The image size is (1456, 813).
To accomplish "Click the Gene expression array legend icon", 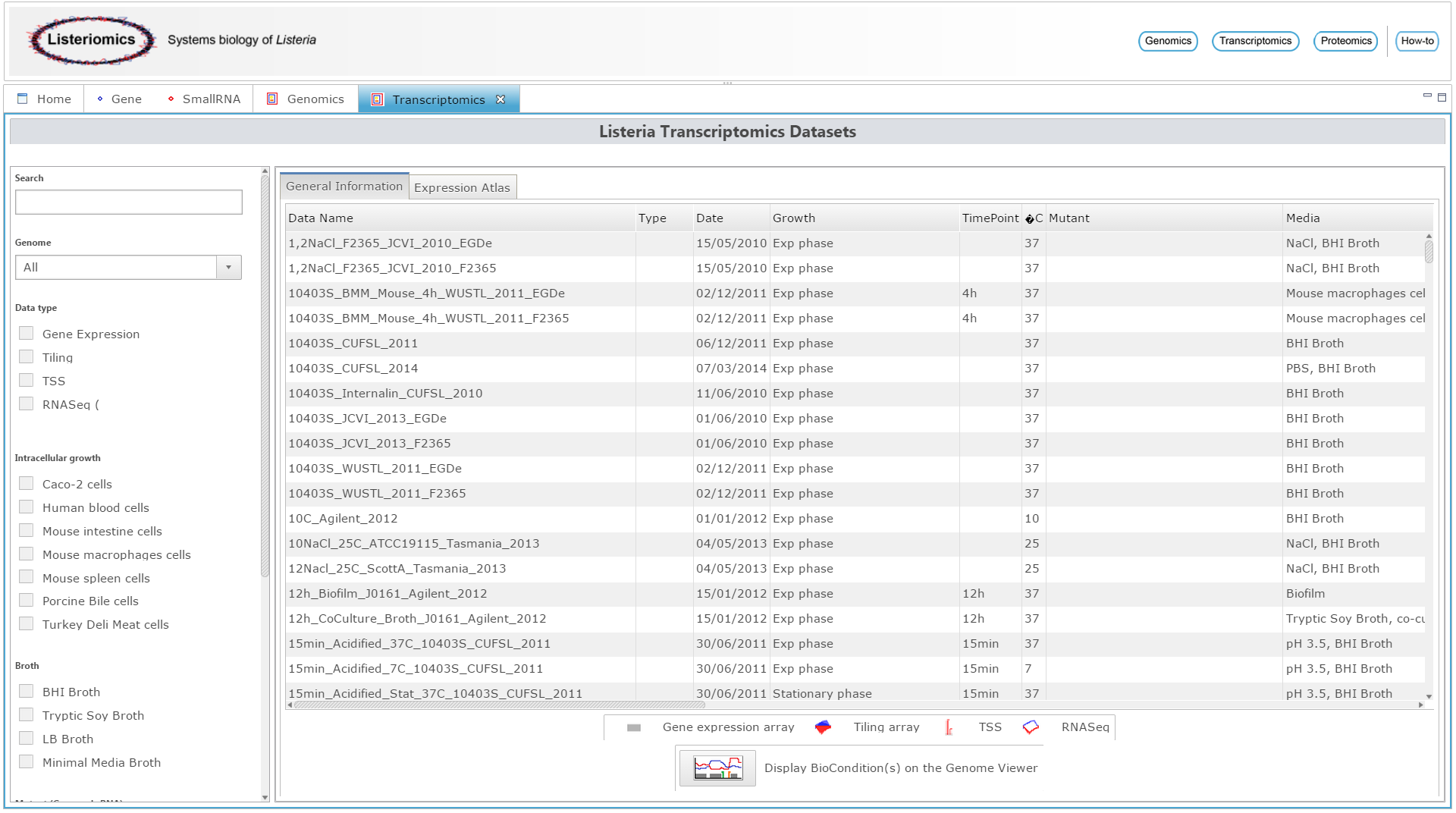I will (x=634, y=727).
